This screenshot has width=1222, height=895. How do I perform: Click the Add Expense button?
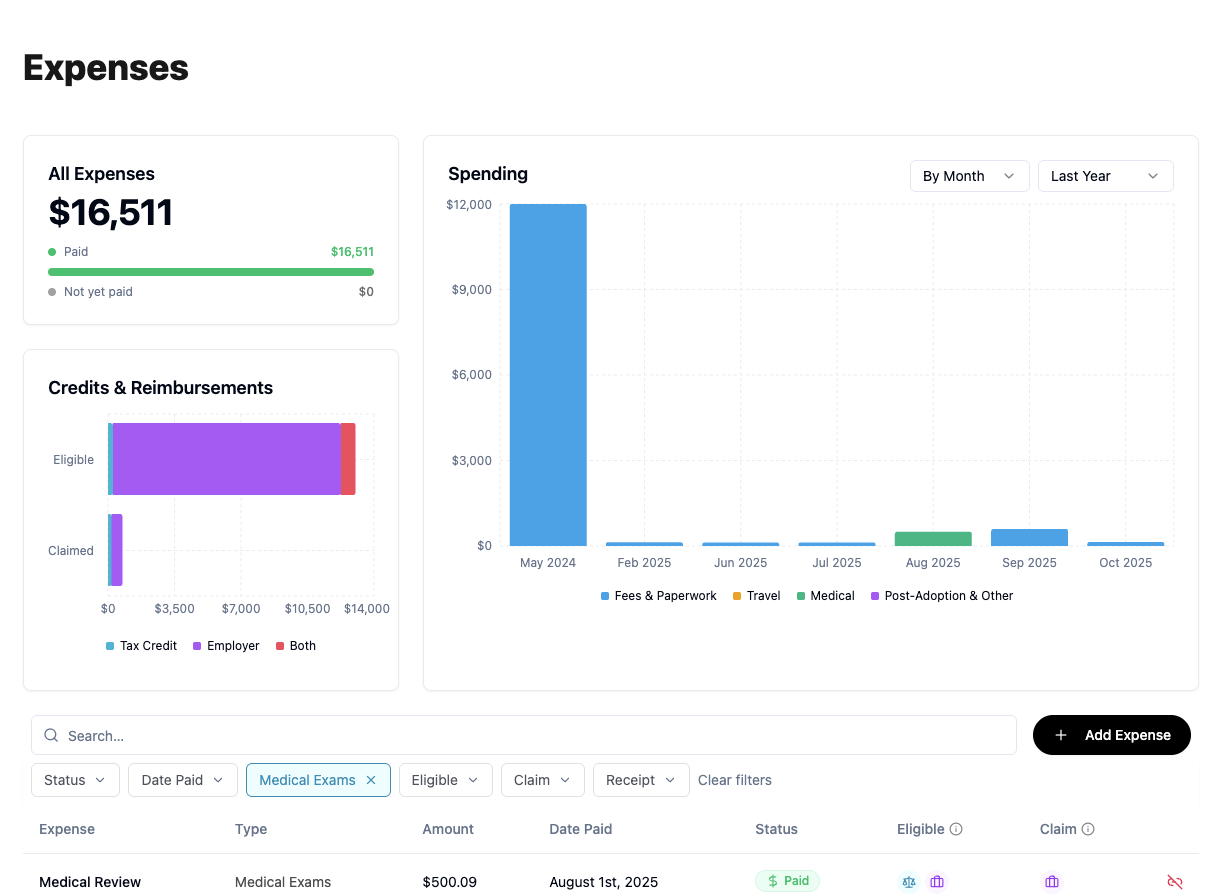point(1112,735)
